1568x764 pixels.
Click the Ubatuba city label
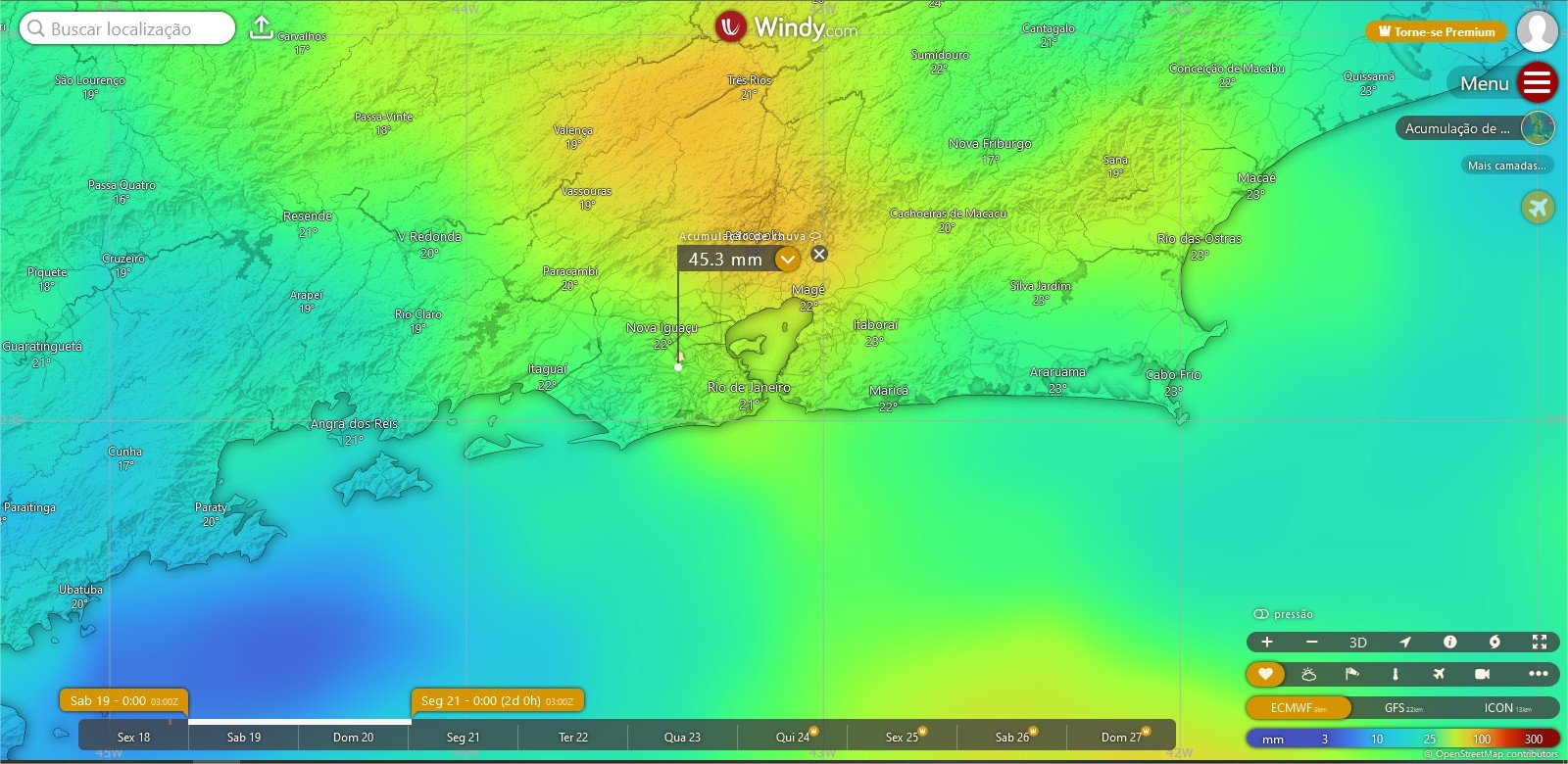(80, 590)
